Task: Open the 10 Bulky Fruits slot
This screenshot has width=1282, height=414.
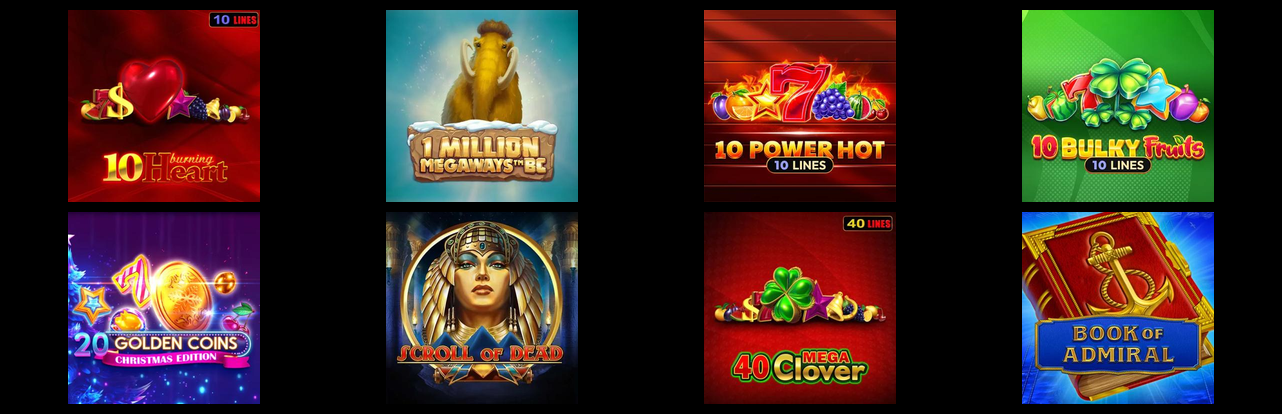Action: (x=1118, y=106)
